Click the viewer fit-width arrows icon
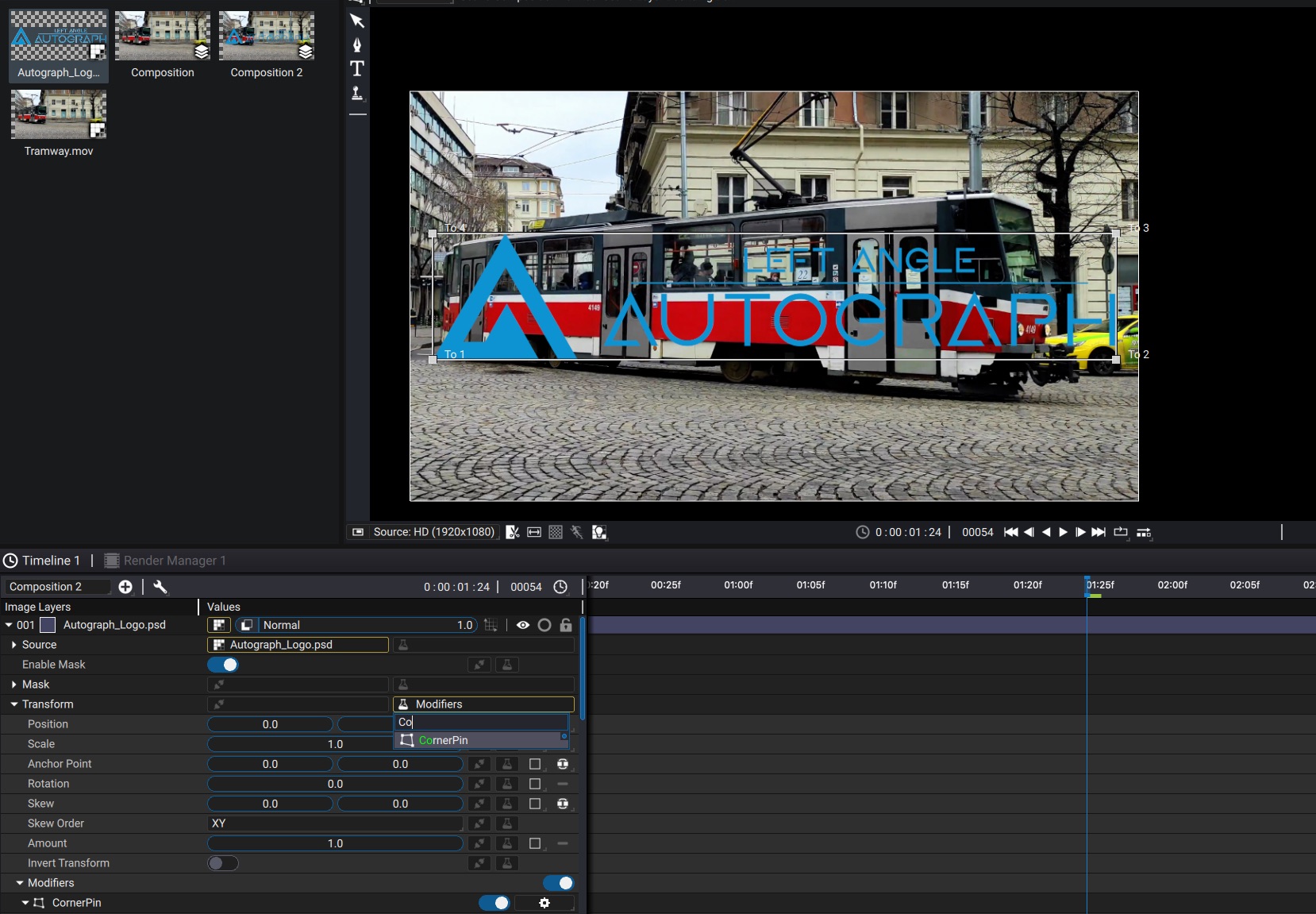1316x914 pixels. click(534, 532)
